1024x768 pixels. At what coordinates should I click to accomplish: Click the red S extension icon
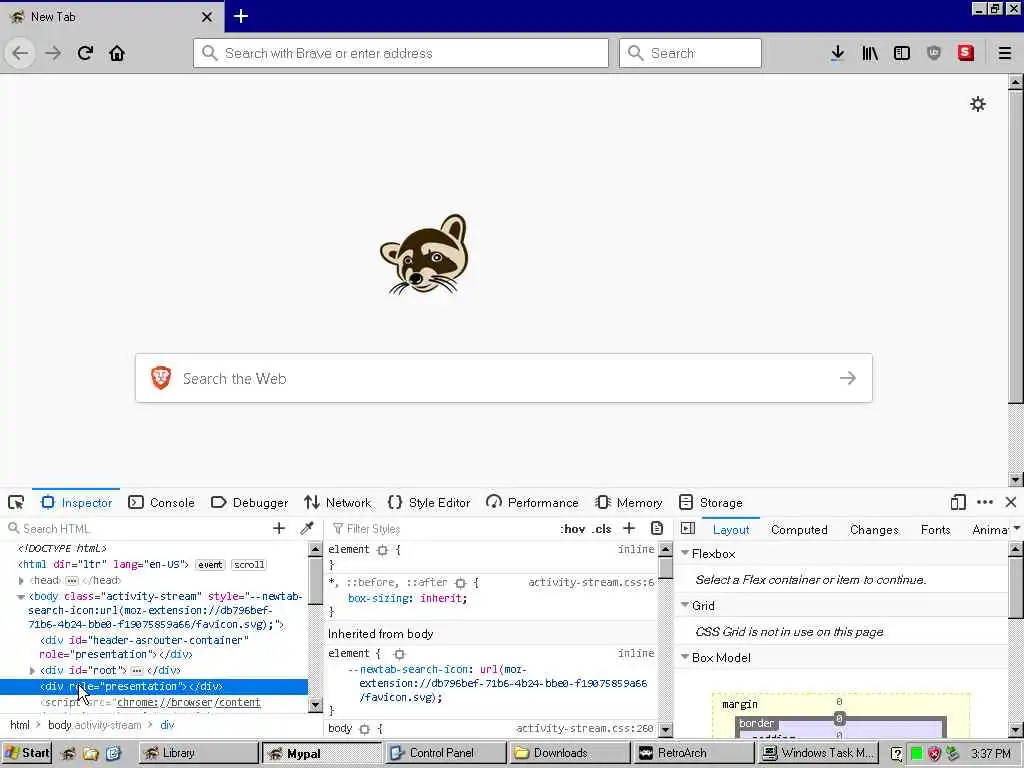[x=966, y=53]
